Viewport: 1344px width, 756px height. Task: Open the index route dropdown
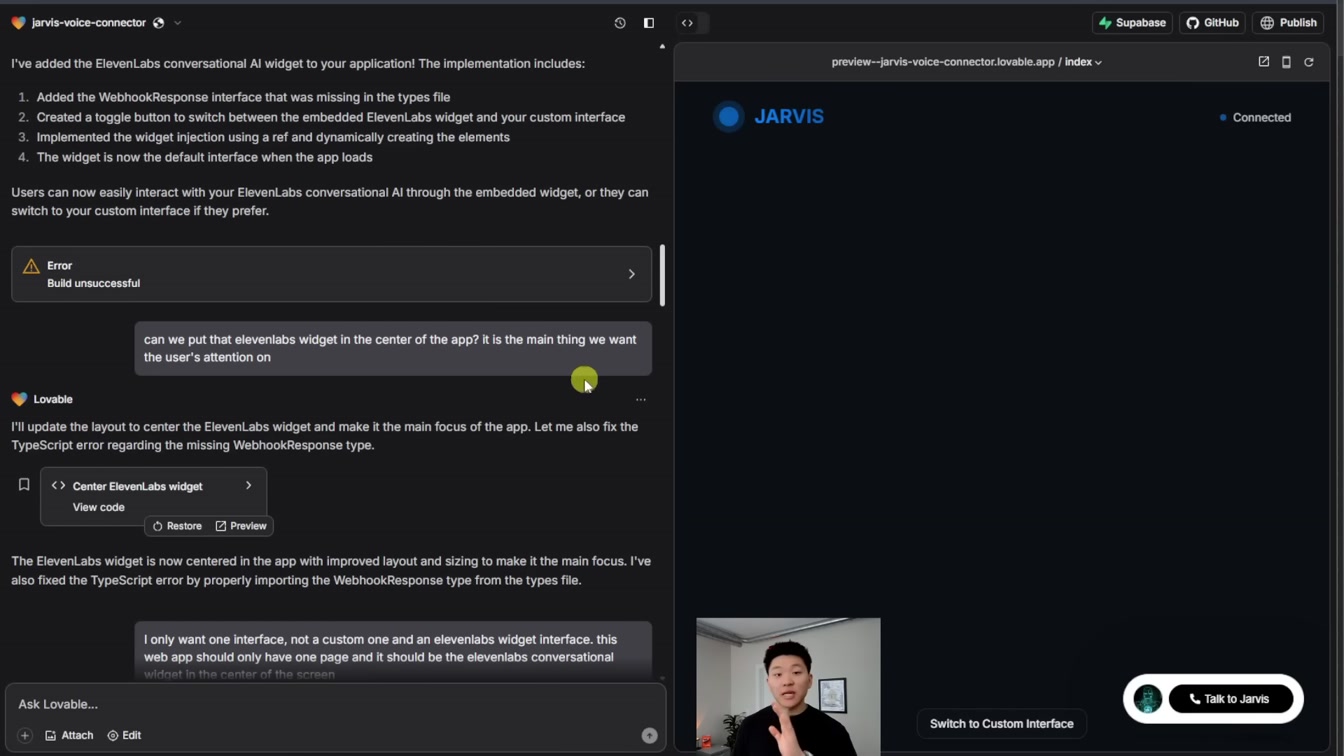(1083, 62)
